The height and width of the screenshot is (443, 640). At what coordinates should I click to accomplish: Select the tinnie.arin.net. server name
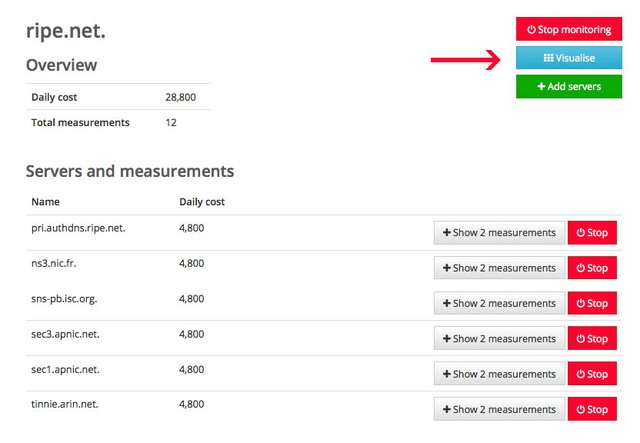point(65,404)
